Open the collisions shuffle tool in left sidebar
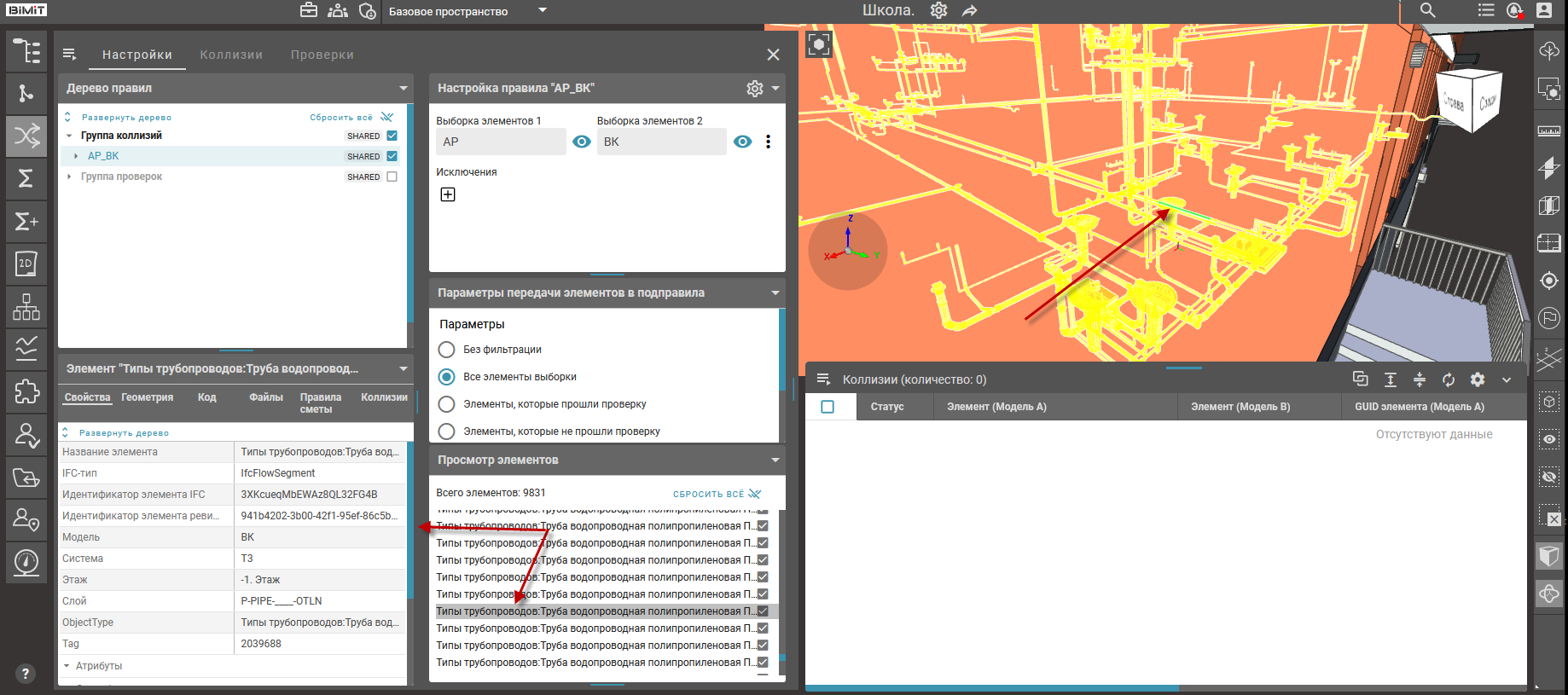1568x695 pixels. 26,136
